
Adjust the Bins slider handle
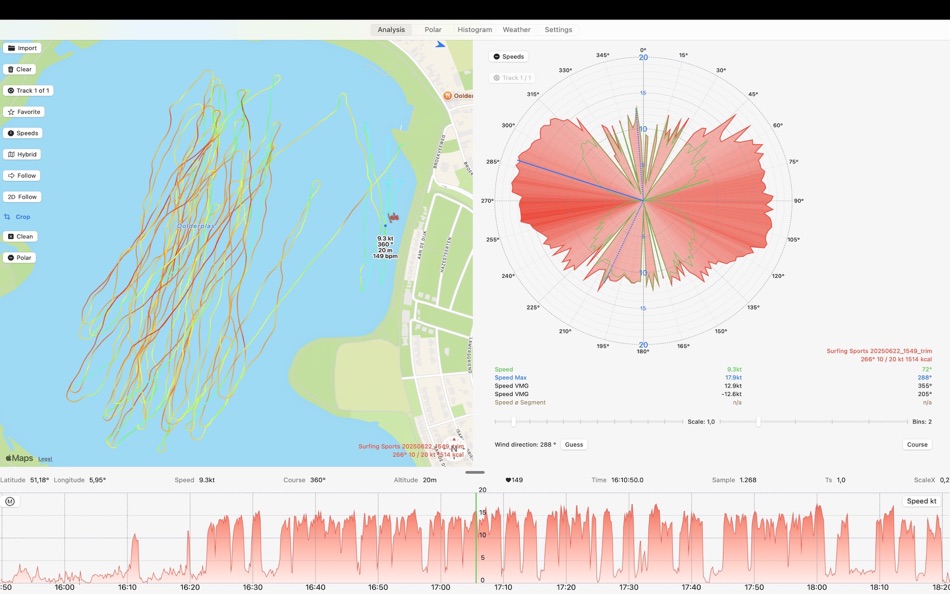click(758, 421)
